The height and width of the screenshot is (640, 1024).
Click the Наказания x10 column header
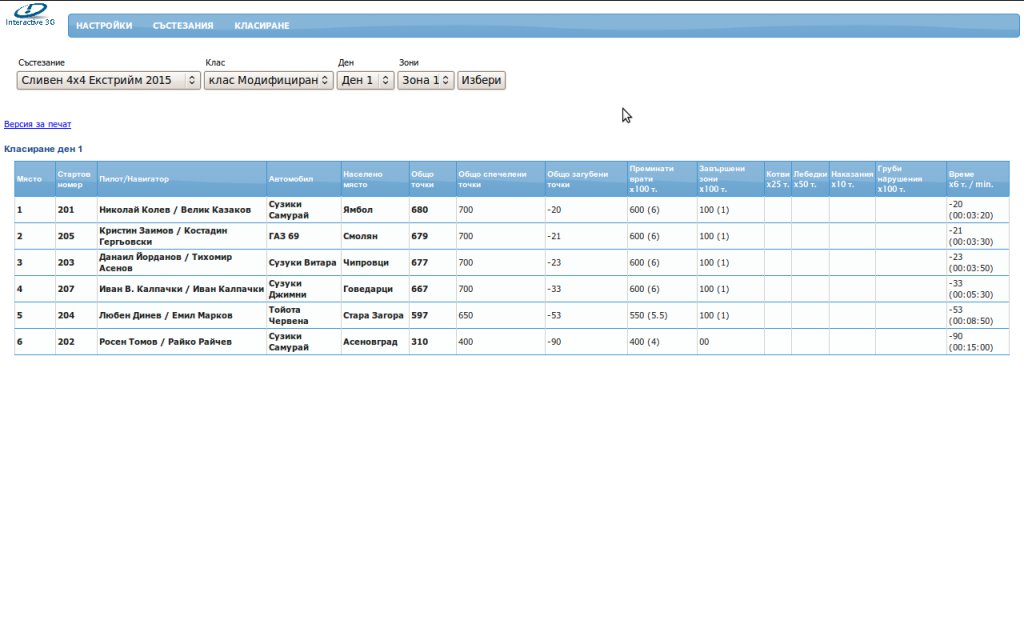point(852,179)
